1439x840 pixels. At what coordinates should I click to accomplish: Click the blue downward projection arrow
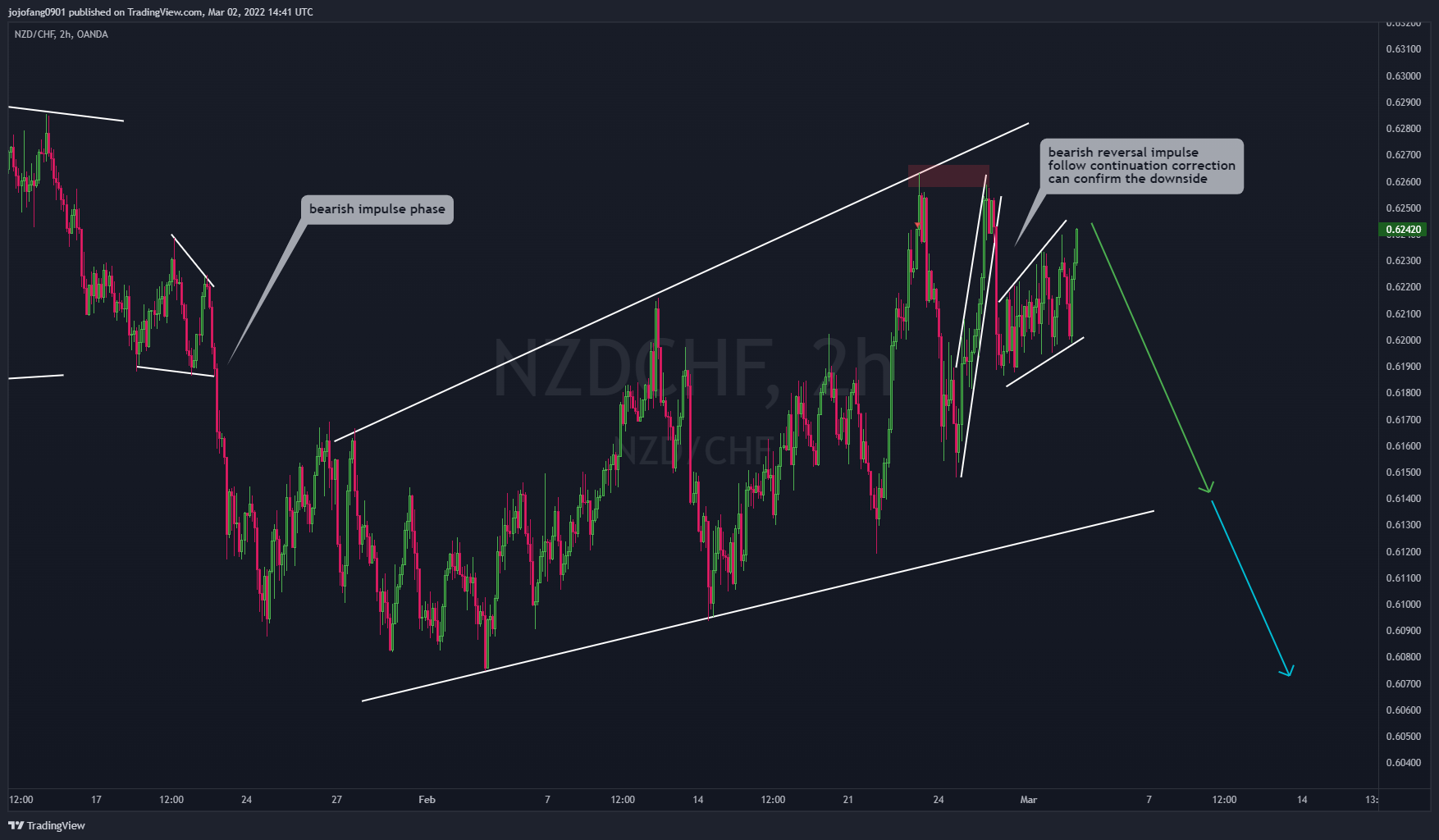coord(1253,589)
